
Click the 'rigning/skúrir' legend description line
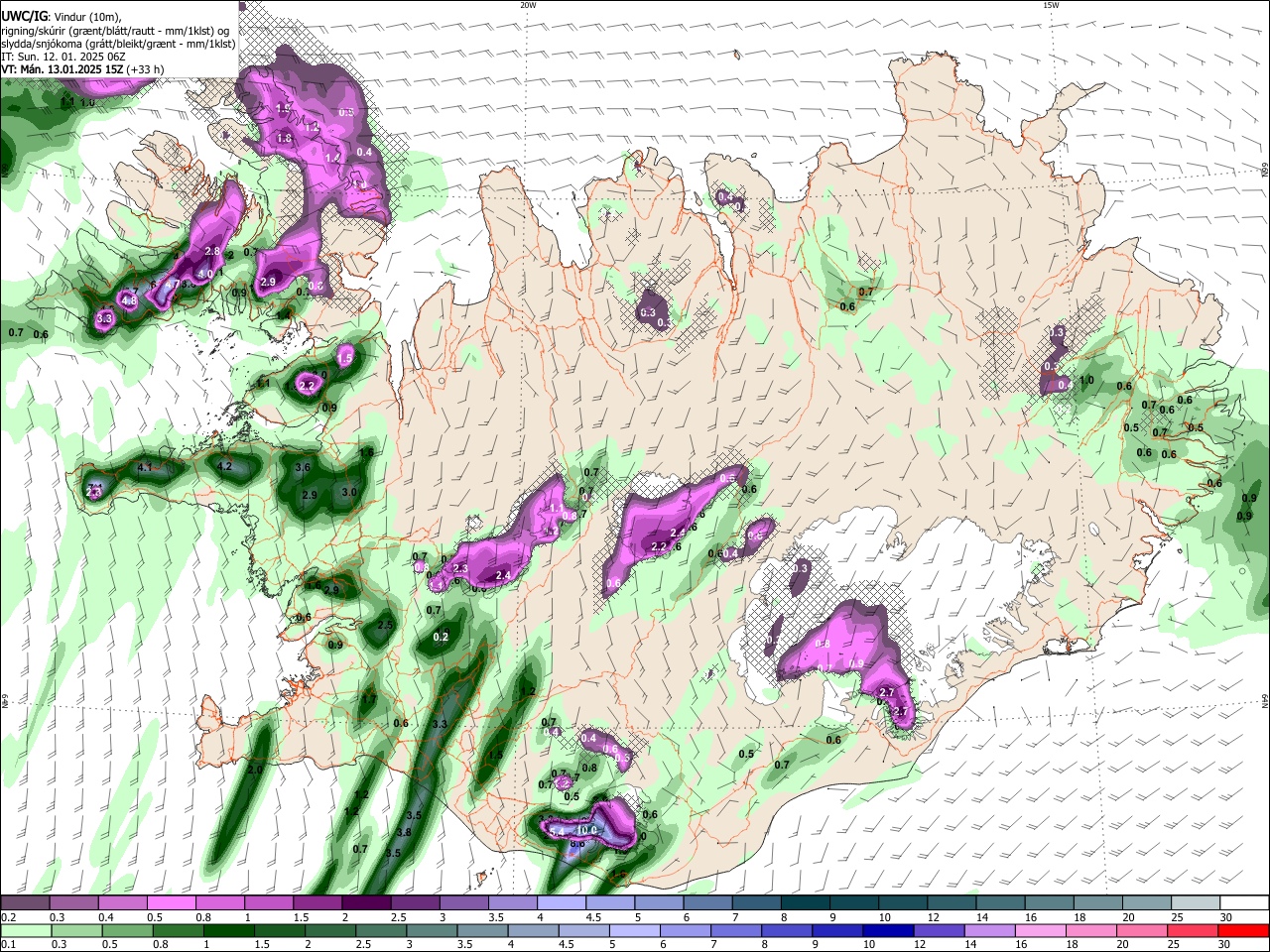click(115, 31)
